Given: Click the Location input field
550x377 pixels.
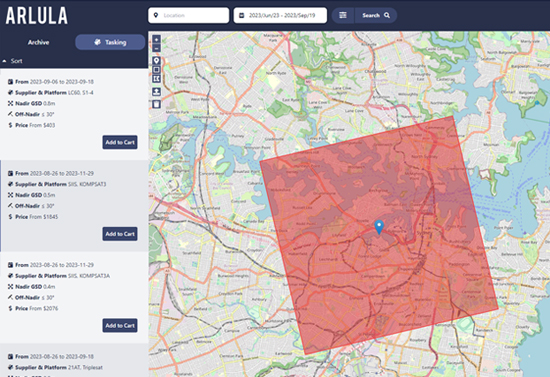Looking at the screenshot, I should click(189, 15).
